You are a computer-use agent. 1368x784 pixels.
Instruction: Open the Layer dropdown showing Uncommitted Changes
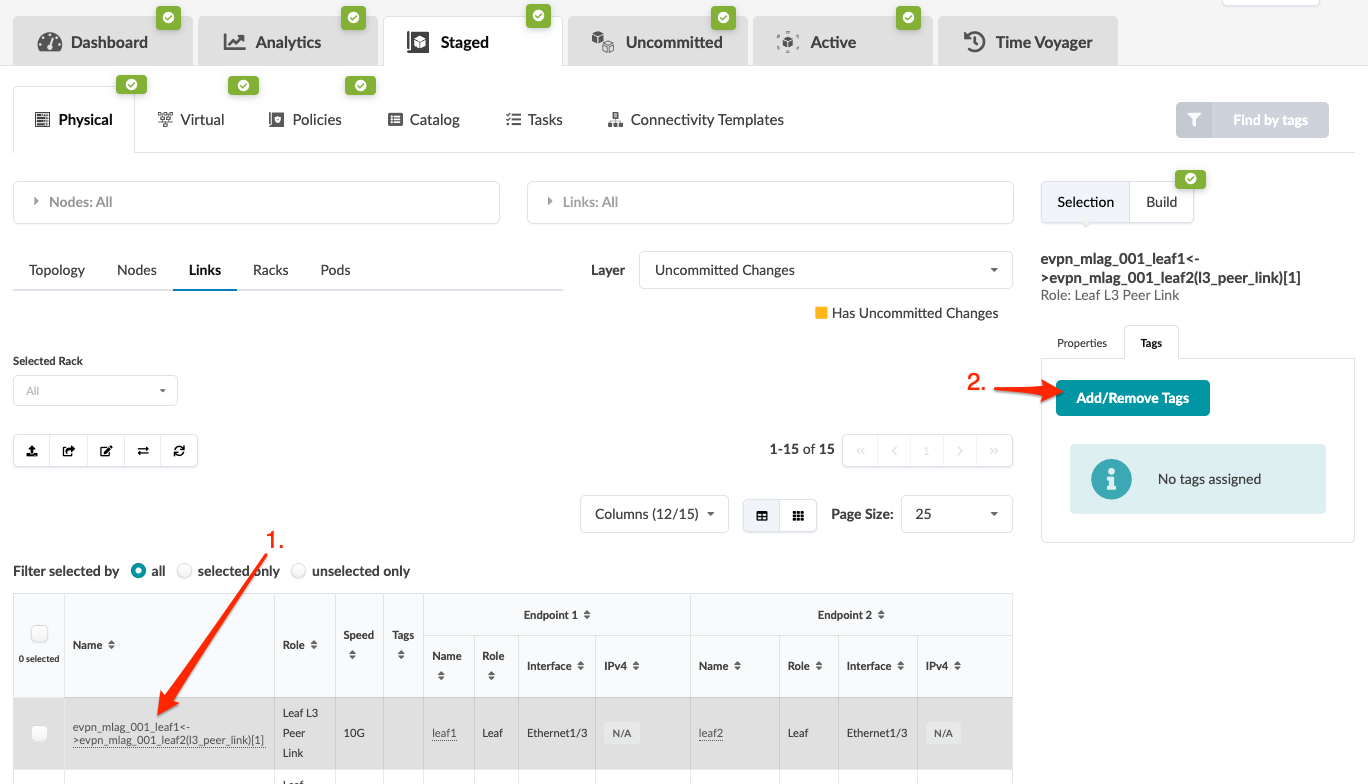click(x=825, y=270)
